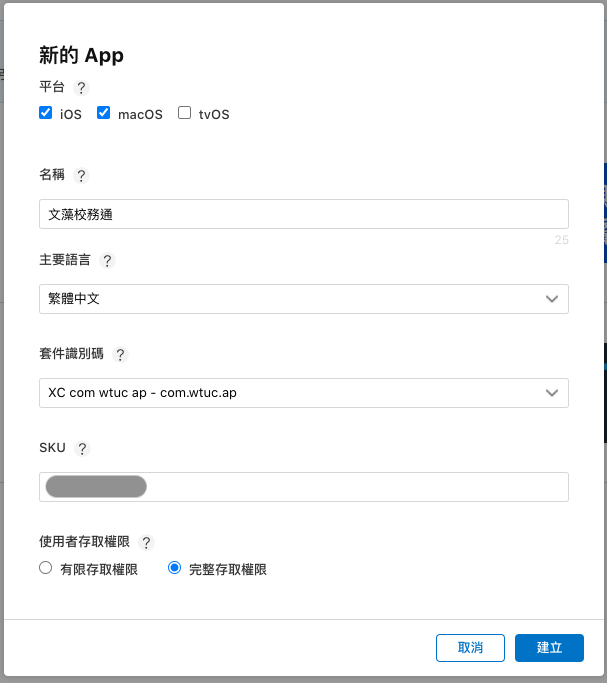Show help for 使用者存取權限
This screenshot has width=607, height=683.
pos(147,542)
